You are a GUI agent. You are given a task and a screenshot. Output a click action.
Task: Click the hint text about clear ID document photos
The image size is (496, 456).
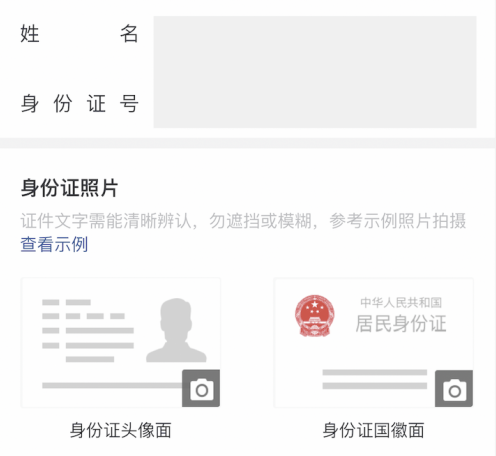(x=243, y=221)
